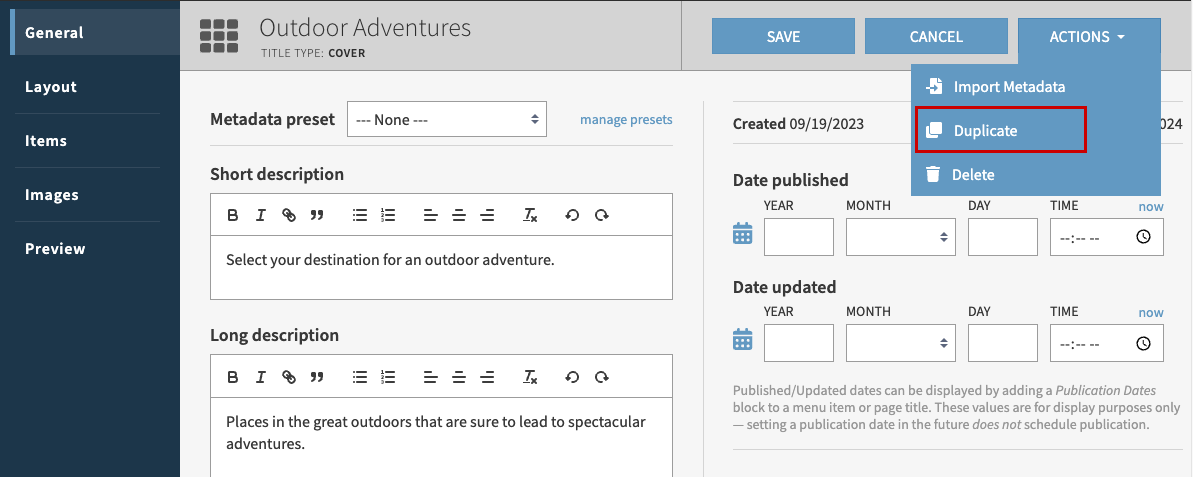Click Italic icon in Long description toolbar
This screenshot has width=1193, height=477.
point(260,377)
